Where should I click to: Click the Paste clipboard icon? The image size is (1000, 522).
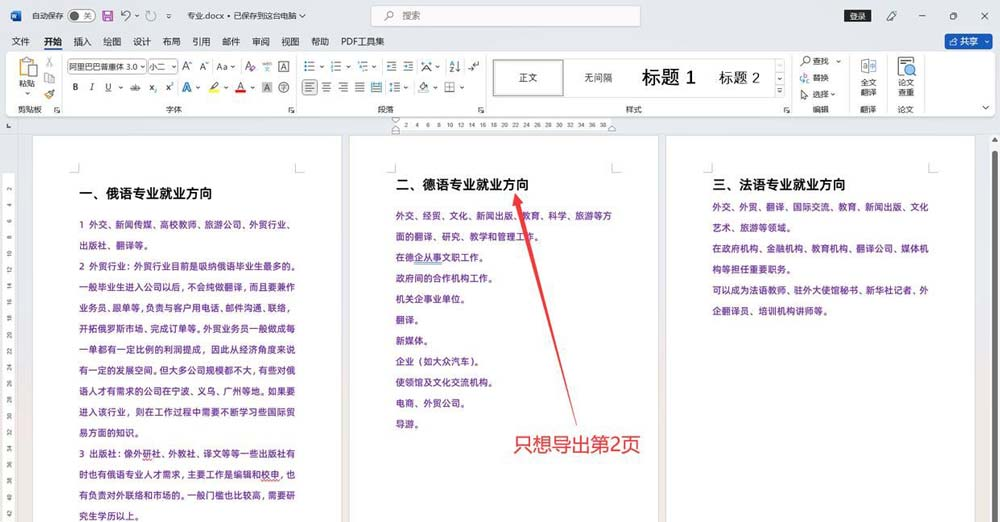tap(27, 68)
